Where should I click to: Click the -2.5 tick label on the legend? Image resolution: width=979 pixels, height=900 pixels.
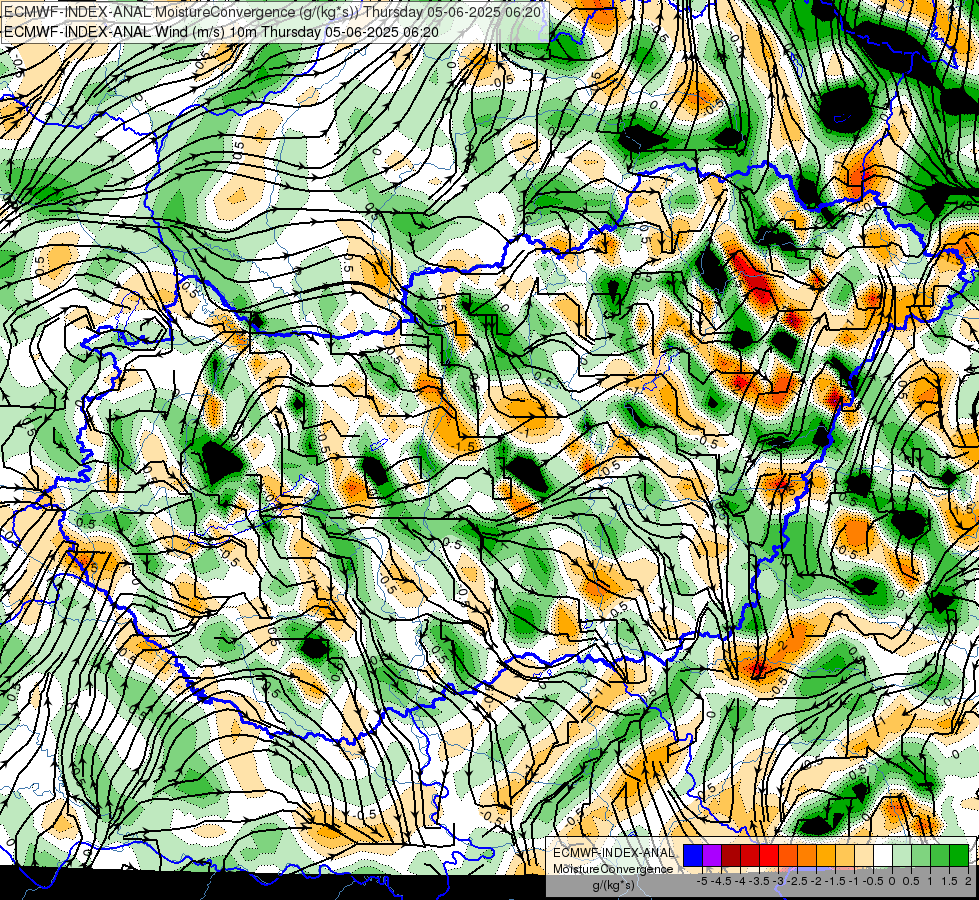(x=797, y=881)
